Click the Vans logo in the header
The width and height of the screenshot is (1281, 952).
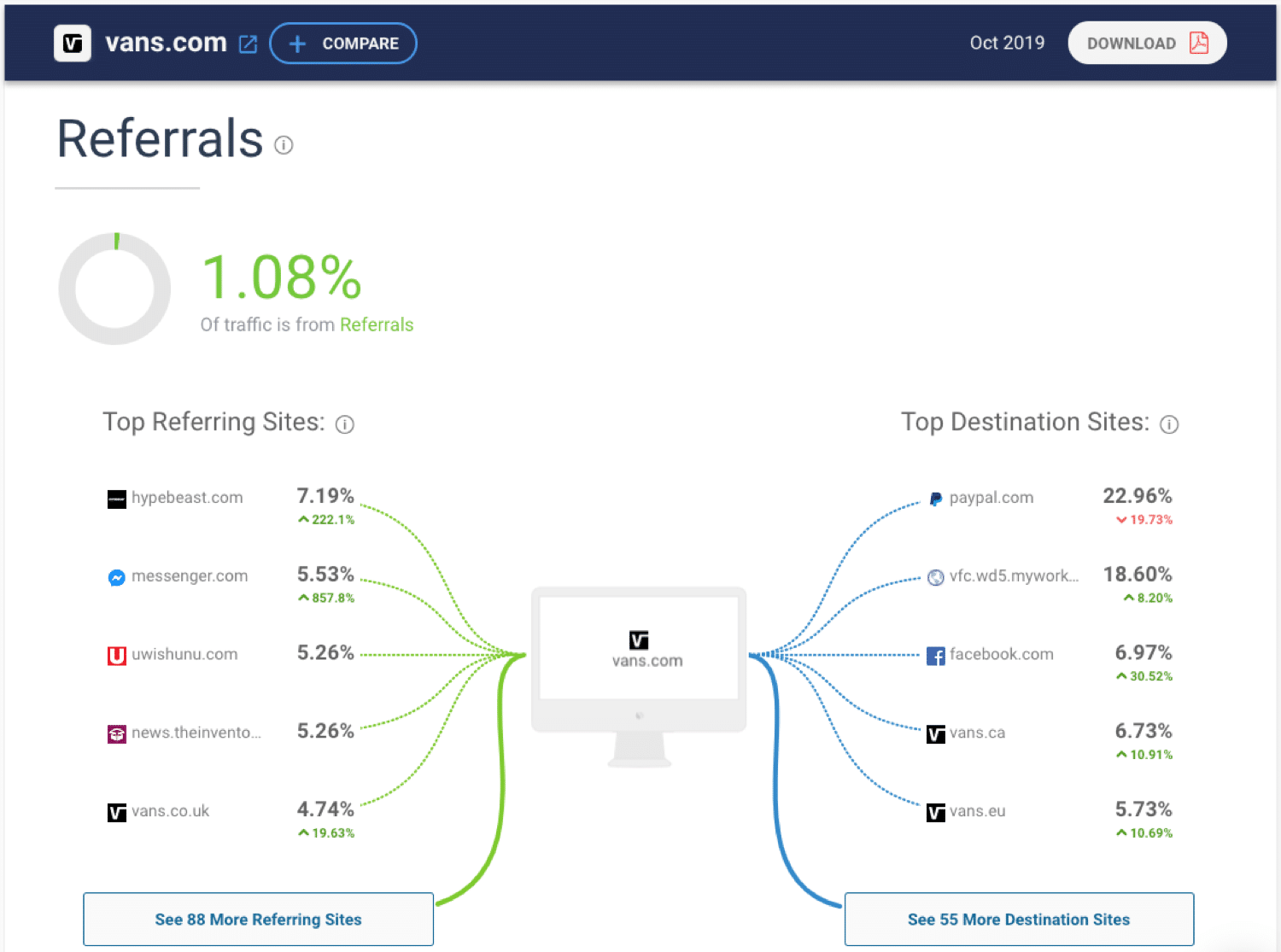point(72,43)
